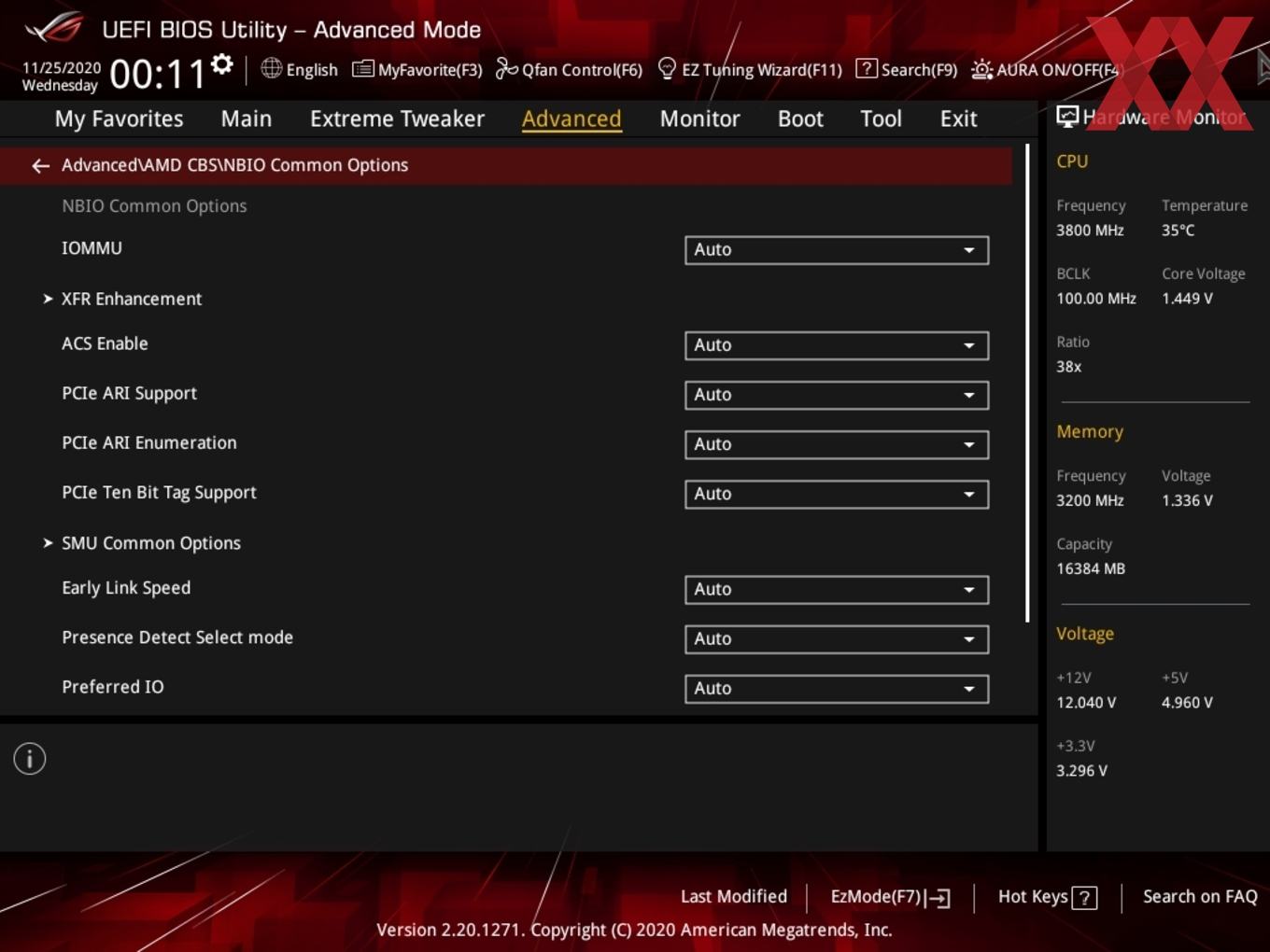Image resolution: width=1270 pixels, height=952 pixels.
Task: Click the CPU temperature 35°C value
Action: [1178, 231]
